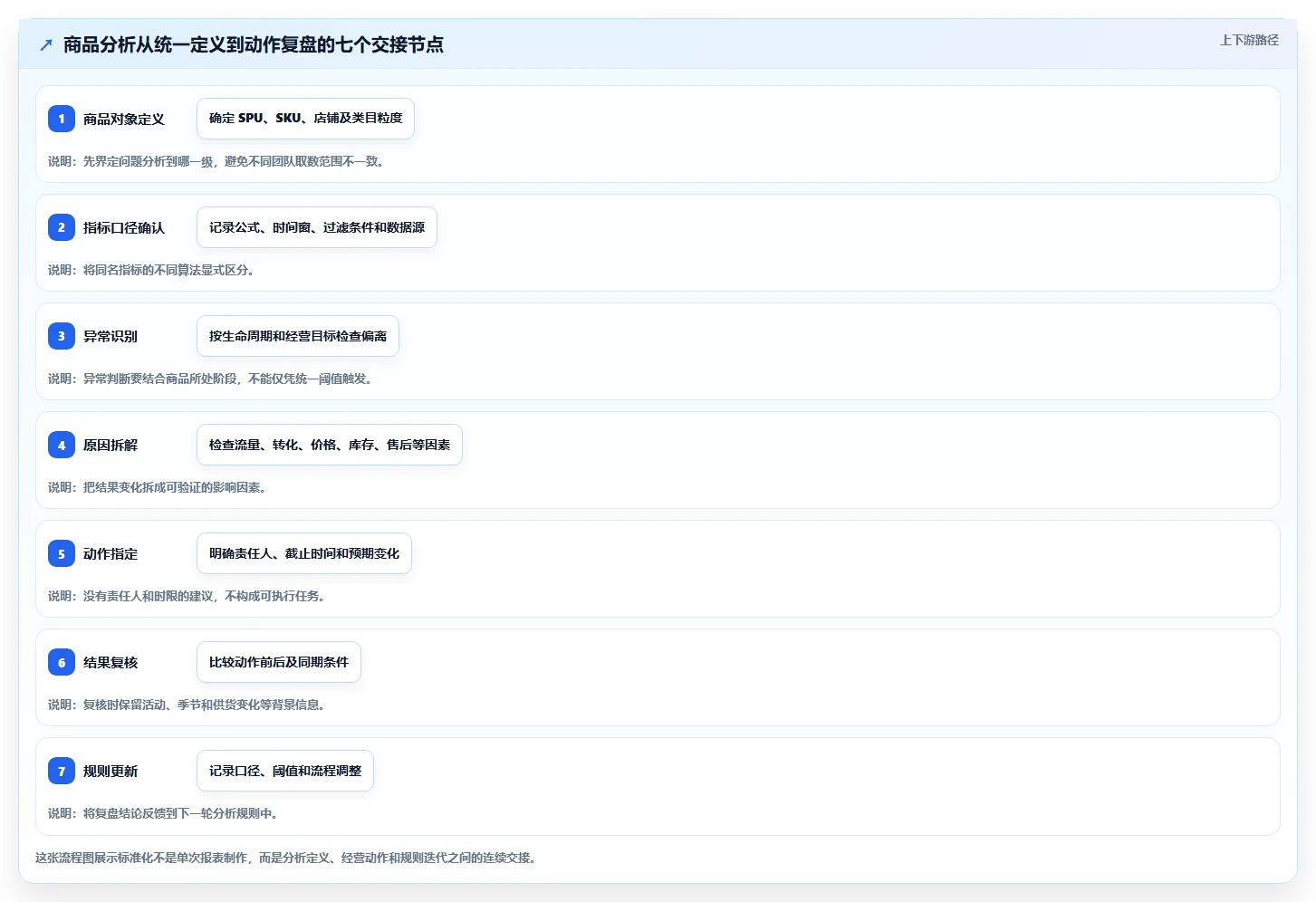The width and height of the screenshot is (1316, 902).
Task: Click the heading 商品分析从统一定义到动作复盘的七个交接节点
Action: tap(254, 44)
